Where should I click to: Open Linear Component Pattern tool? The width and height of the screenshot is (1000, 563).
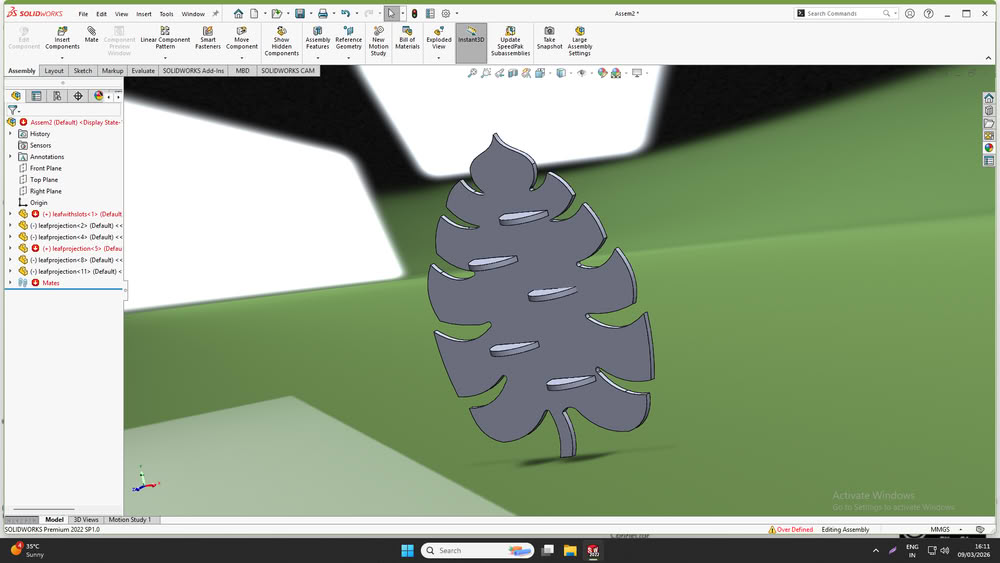tap(165, 38)
